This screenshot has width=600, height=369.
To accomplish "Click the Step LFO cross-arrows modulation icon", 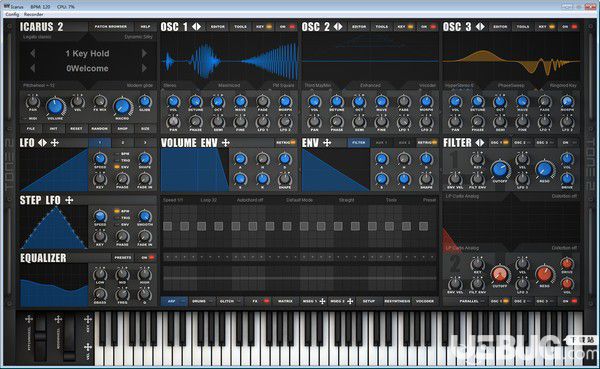I will [69, 200].
